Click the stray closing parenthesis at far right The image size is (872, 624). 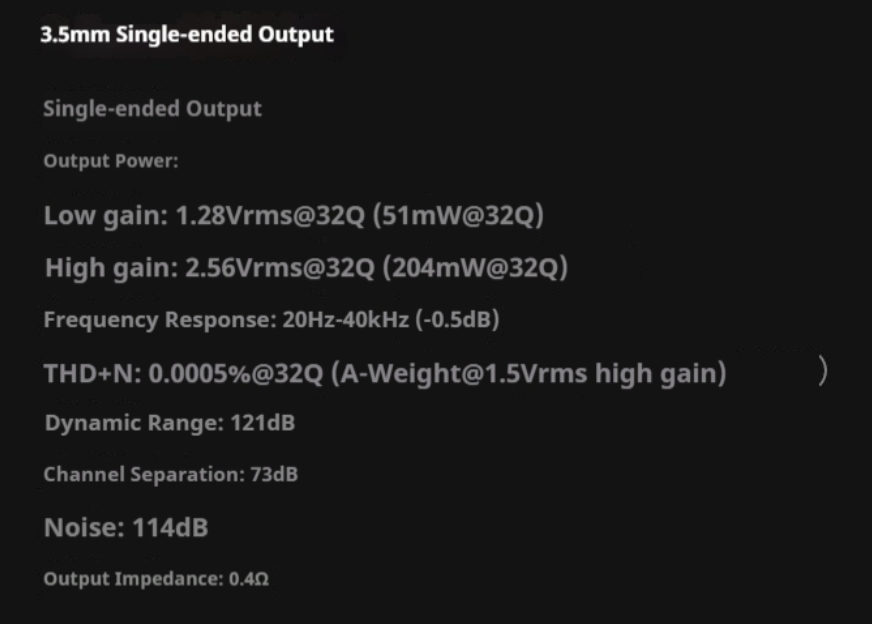822,372
